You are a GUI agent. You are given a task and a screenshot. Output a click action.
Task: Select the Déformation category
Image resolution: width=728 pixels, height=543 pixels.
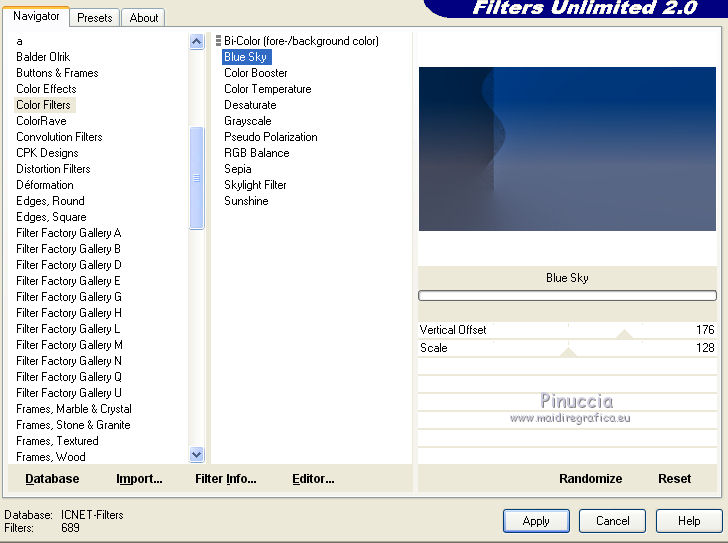coord(45,185)
